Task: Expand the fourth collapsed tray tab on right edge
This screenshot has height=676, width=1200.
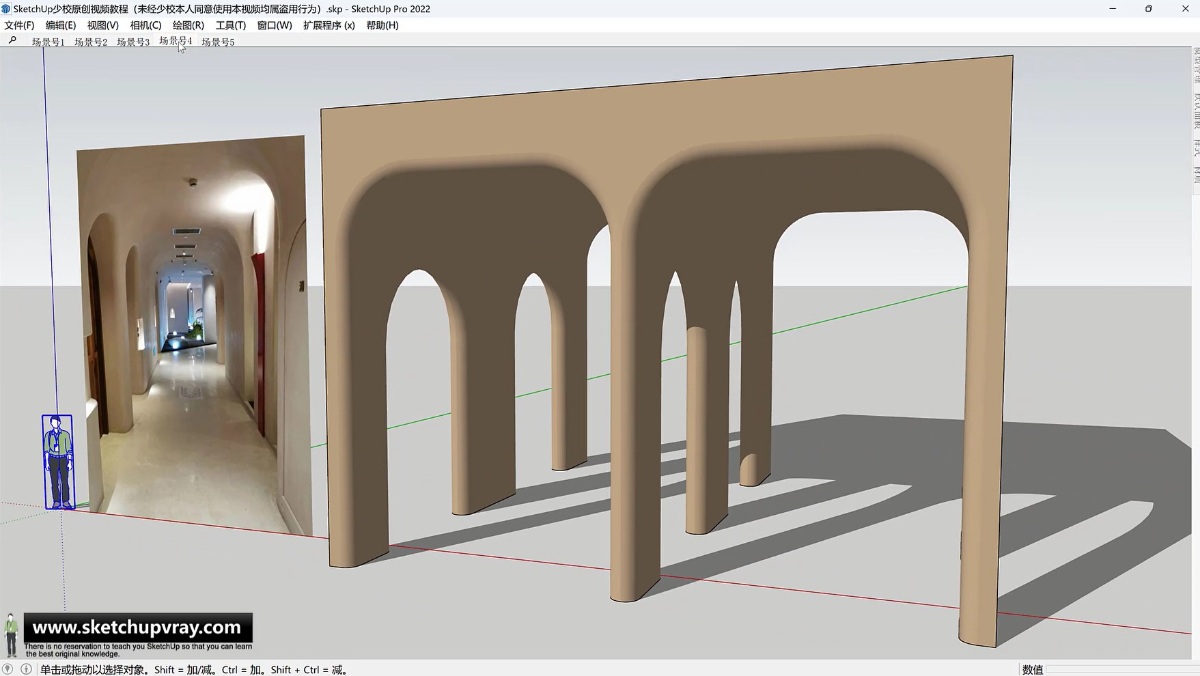Action: coord(1196,176)
